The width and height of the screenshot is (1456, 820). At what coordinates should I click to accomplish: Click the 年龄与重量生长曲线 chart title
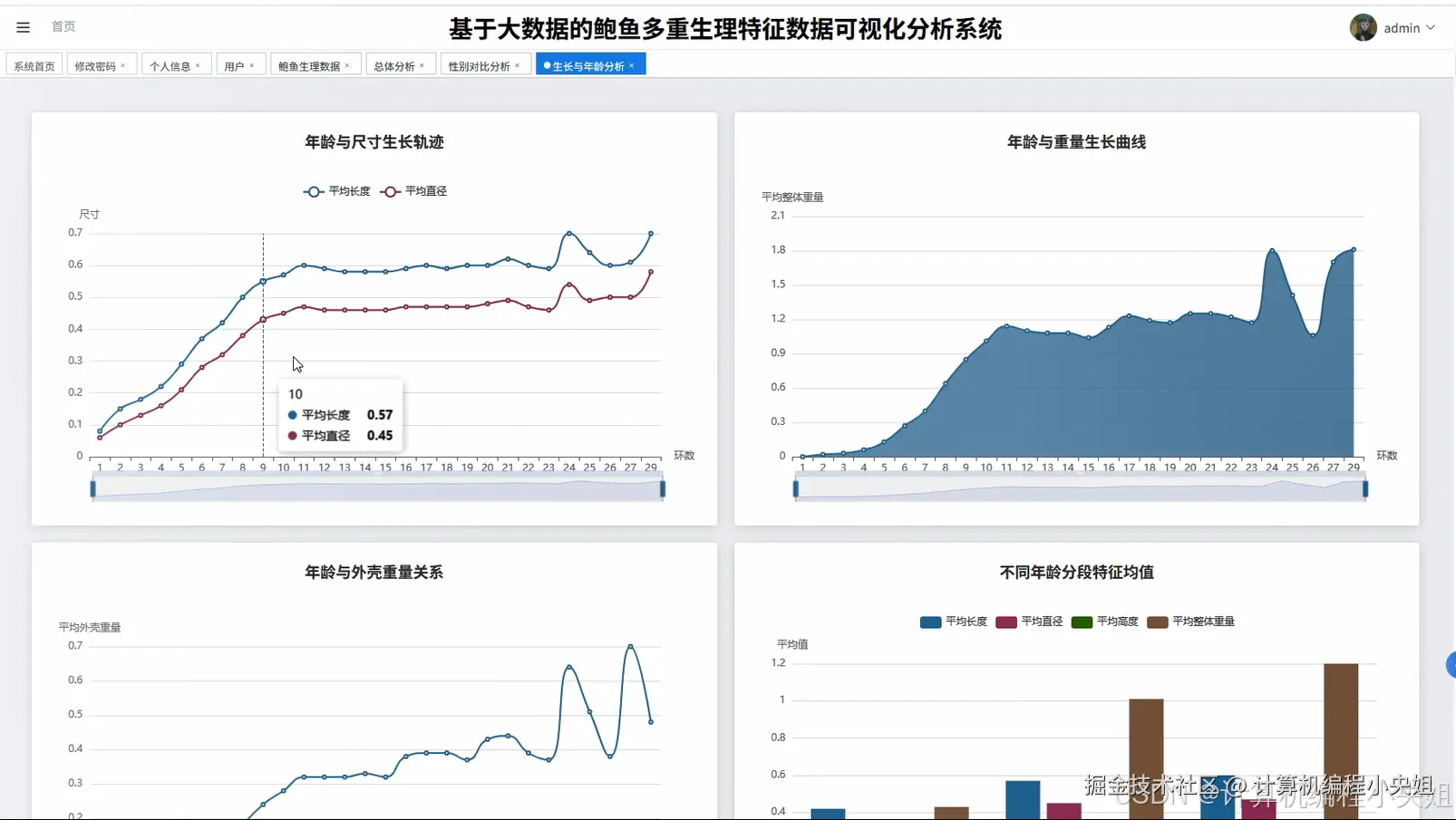pos(1076,142)
